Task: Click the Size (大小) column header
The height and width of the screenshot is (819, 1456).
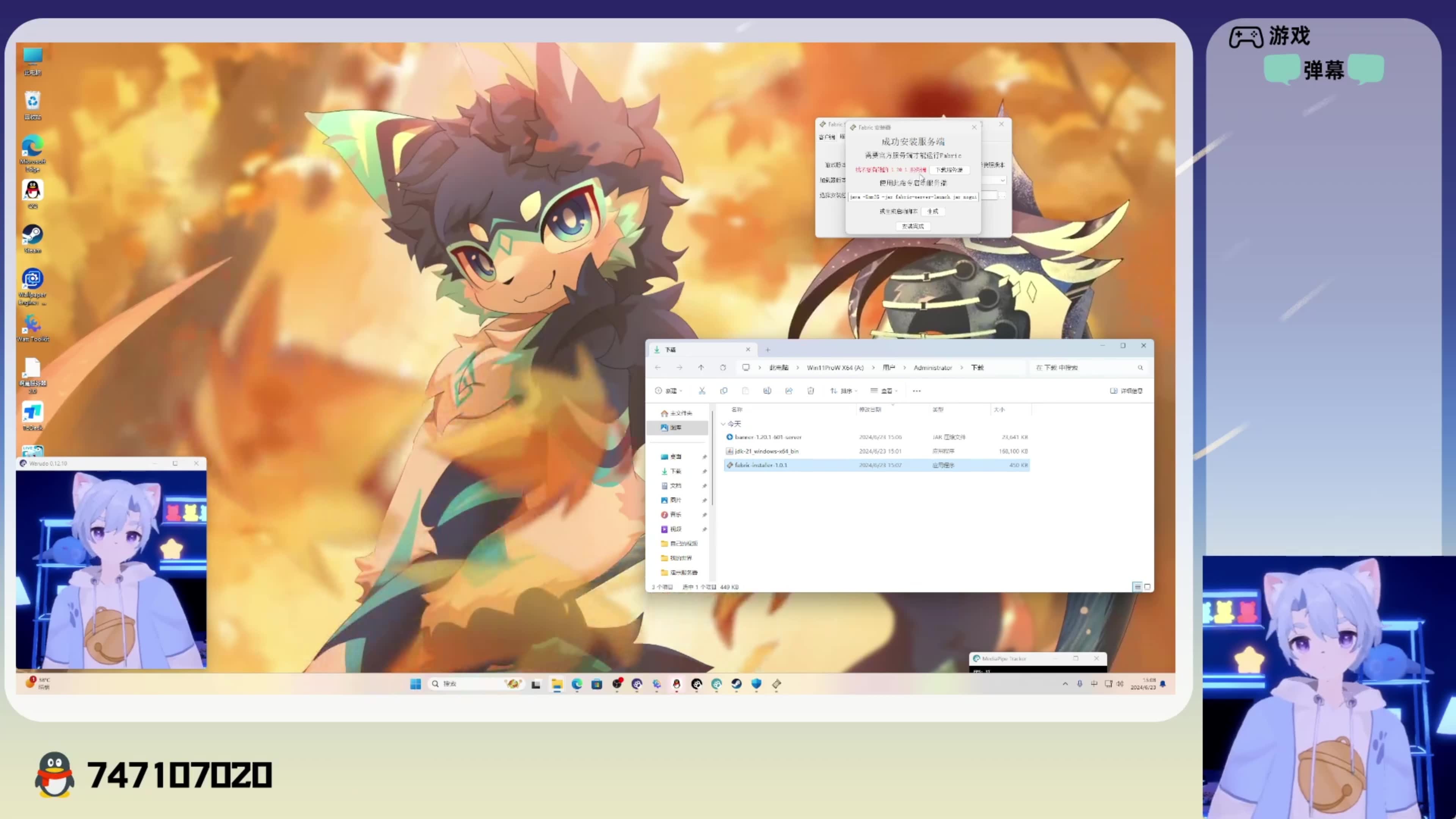Action: [999, 409]
